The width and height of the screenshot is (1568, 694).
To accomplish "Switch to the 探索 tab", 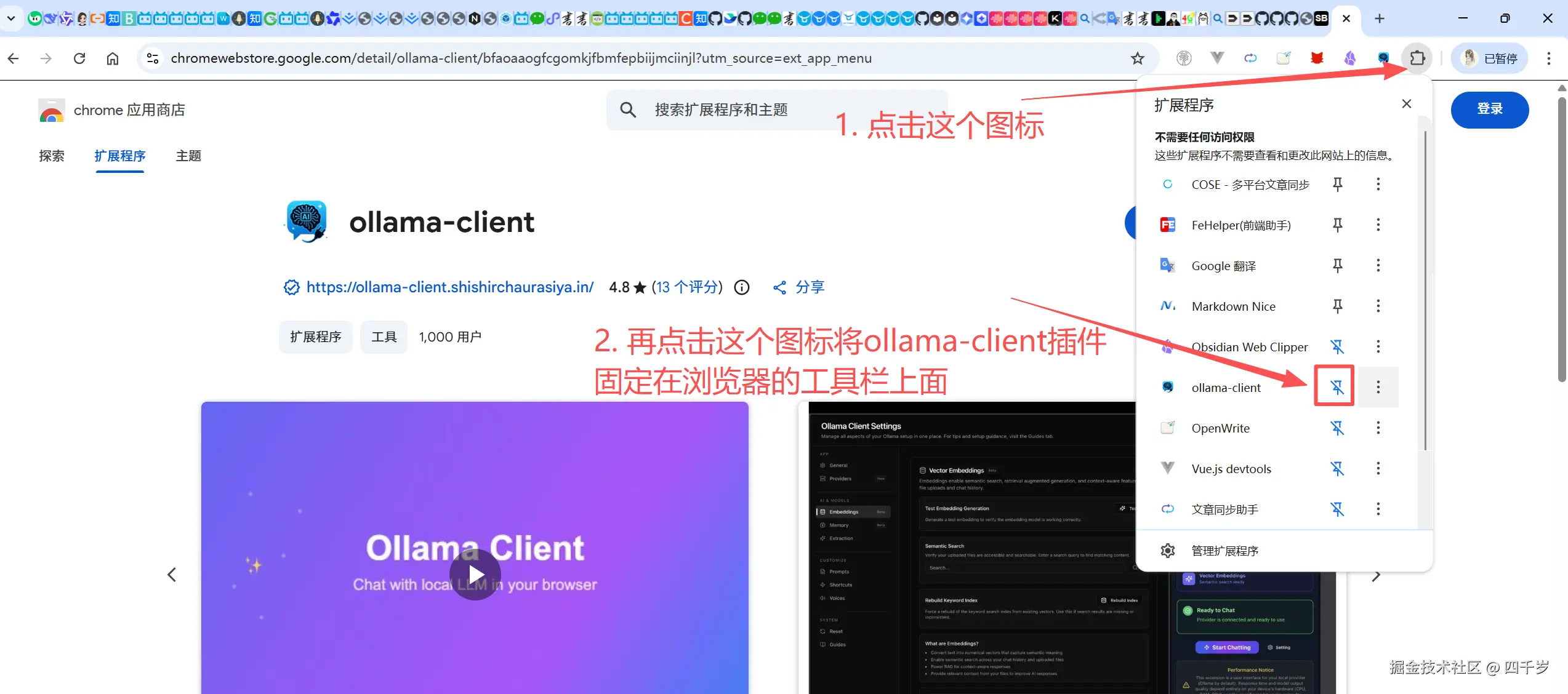I will tap(52, 156).
